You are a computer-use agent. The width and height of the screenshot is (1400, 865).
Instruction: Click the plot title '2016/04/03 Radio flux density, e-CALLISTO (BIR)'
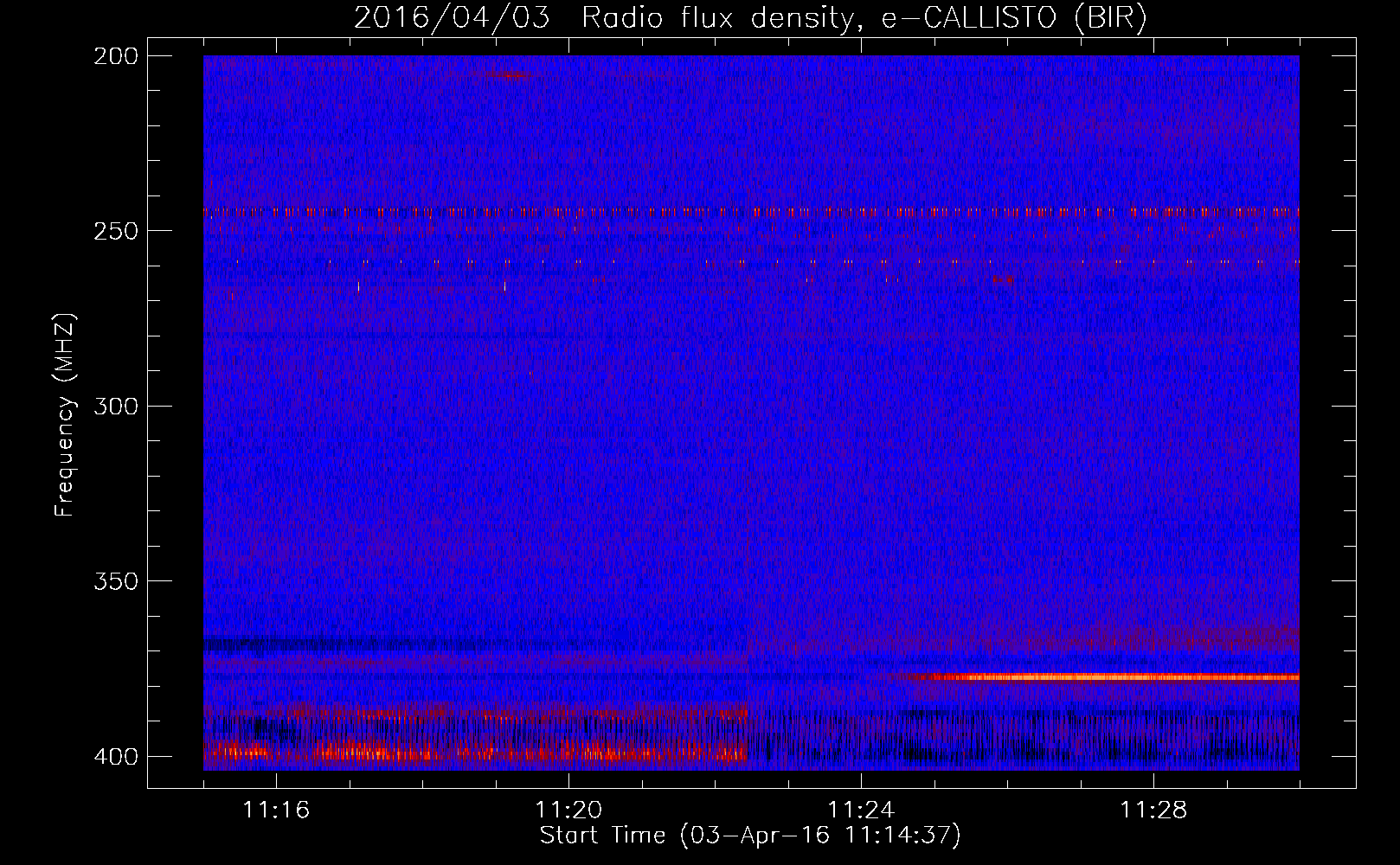pos(750,17)
